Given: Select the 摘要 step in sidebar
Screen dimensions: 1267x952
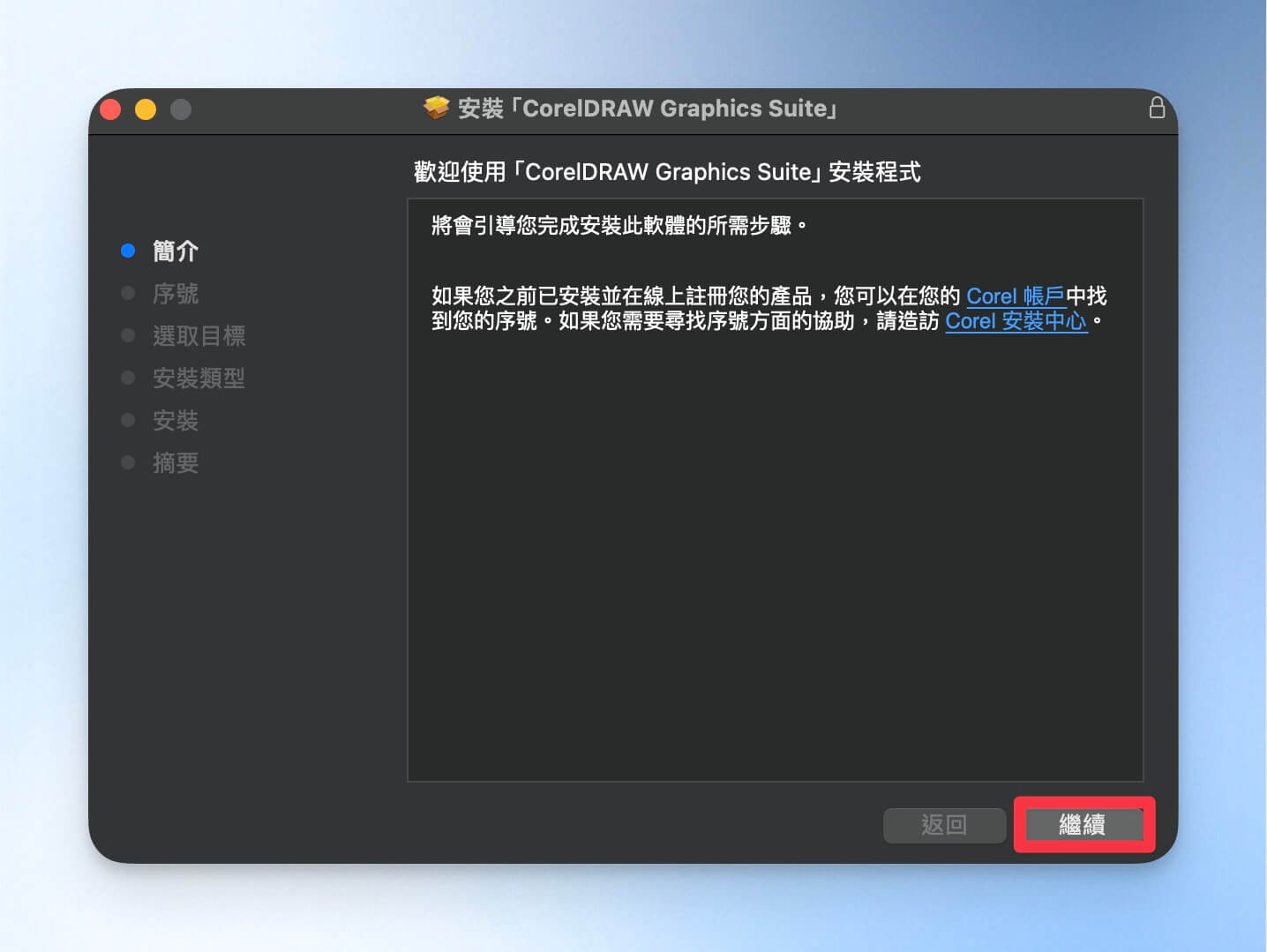Looking at the screenshot, I should pos(176,463).
